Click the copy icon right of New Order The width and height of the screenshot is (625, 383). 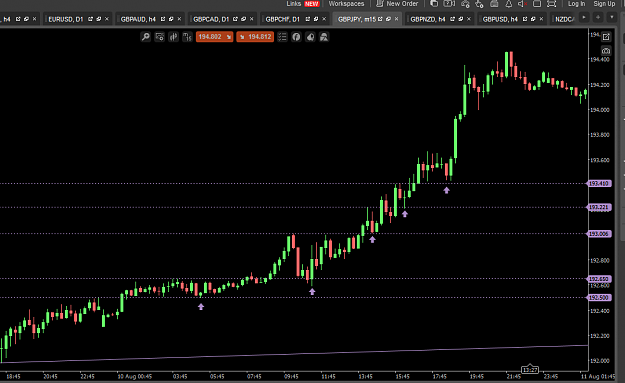pyautogui.click(x=434, y=4)
